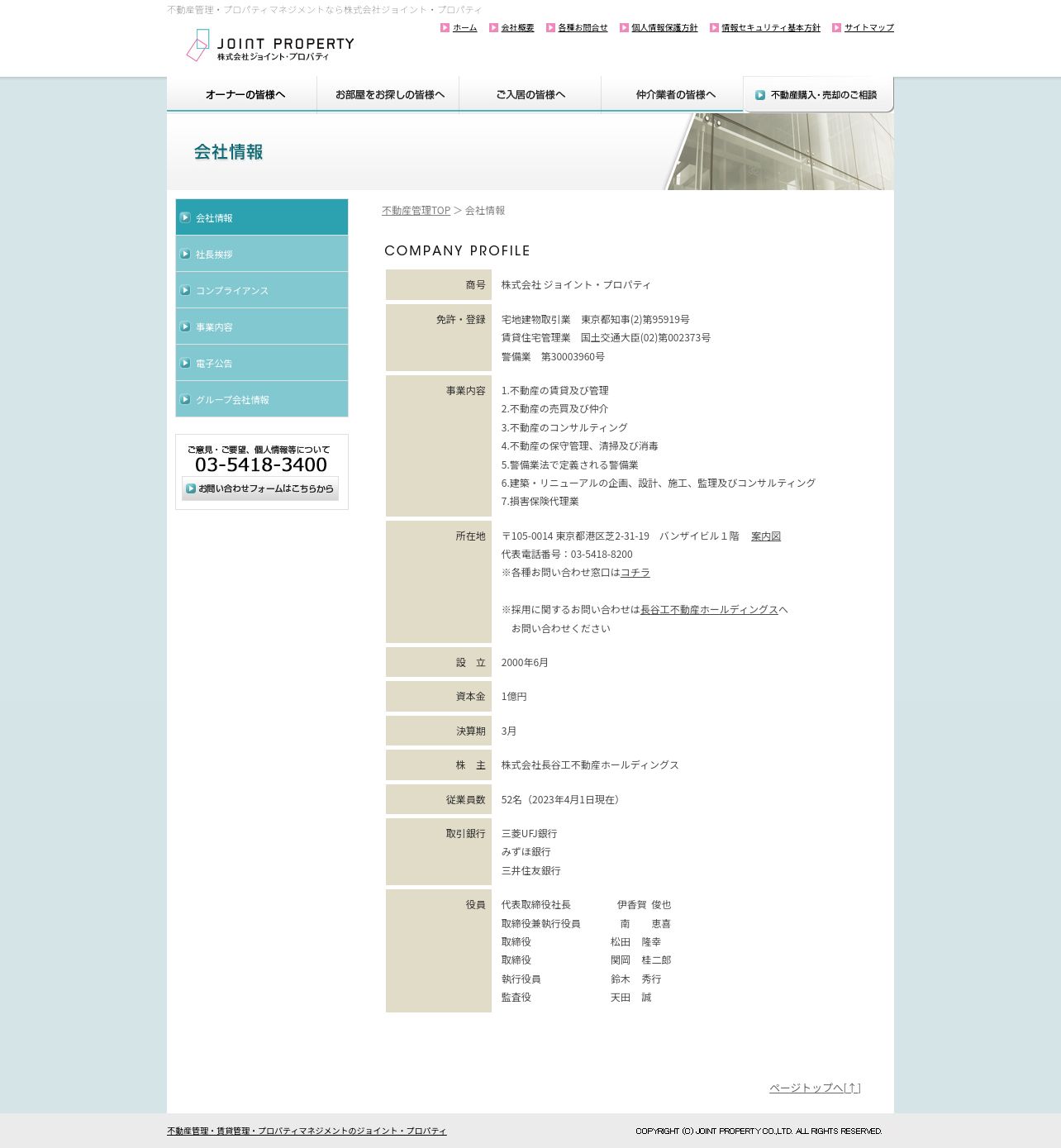This screenshot has width=1061, height=1148.
Task: Open the ホーム link
Action: tap(464, 28)
